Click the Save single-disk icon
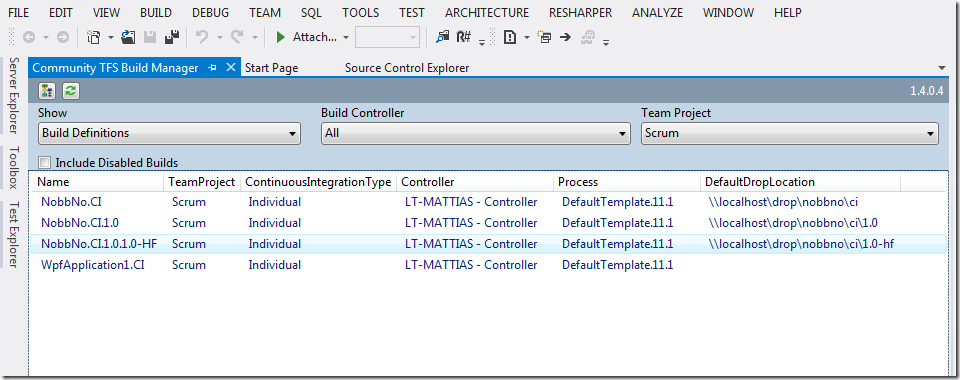The width and height of the screenshot is (960, 380). pyautogui.click(x=150, y=37)
